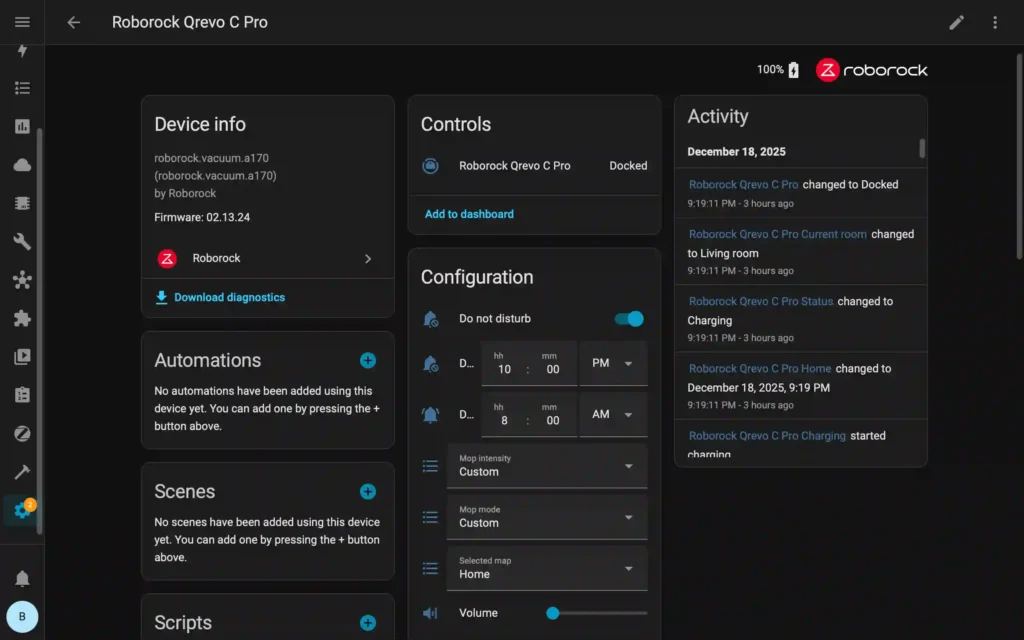
Task: Open the Selected map dropdown showing Home
Action: tap(546, 567)
